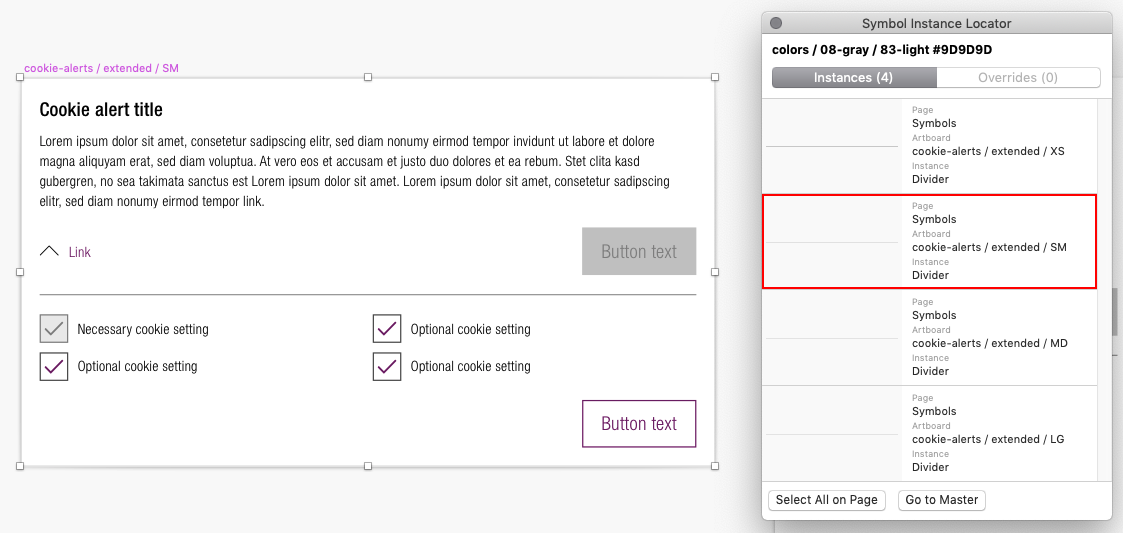Screen dimensions: 1123x533
Task: Click the purple outlined Button text button
Action: [639, 423]
